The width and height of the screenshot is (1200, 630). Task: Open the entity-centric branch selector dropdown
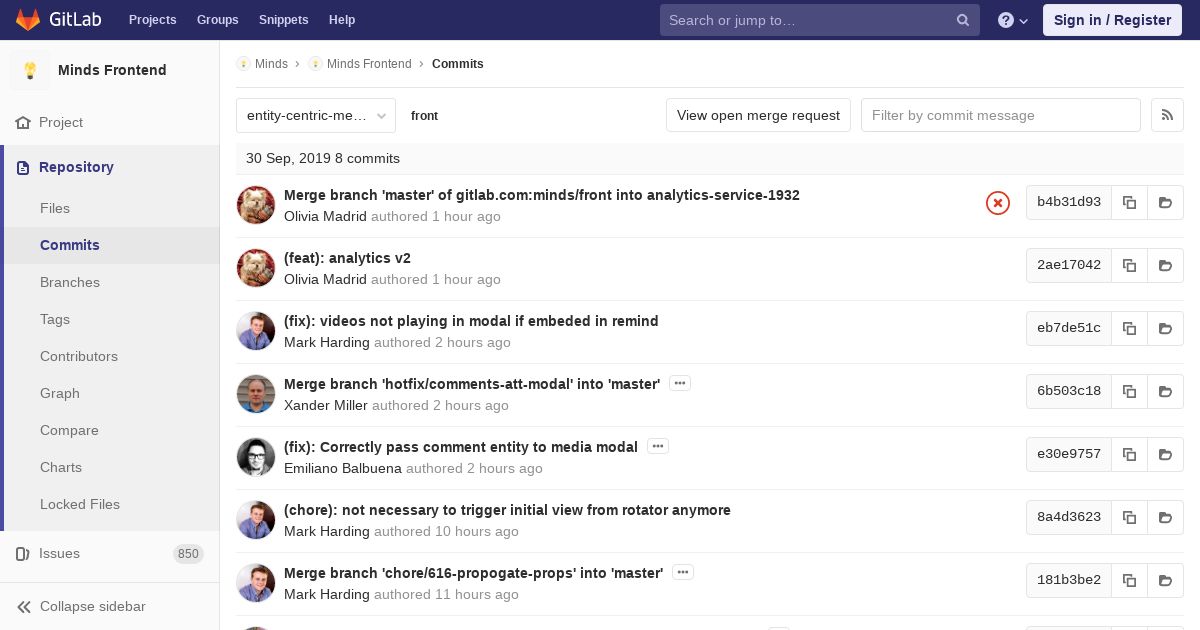(x=316, y=116)
